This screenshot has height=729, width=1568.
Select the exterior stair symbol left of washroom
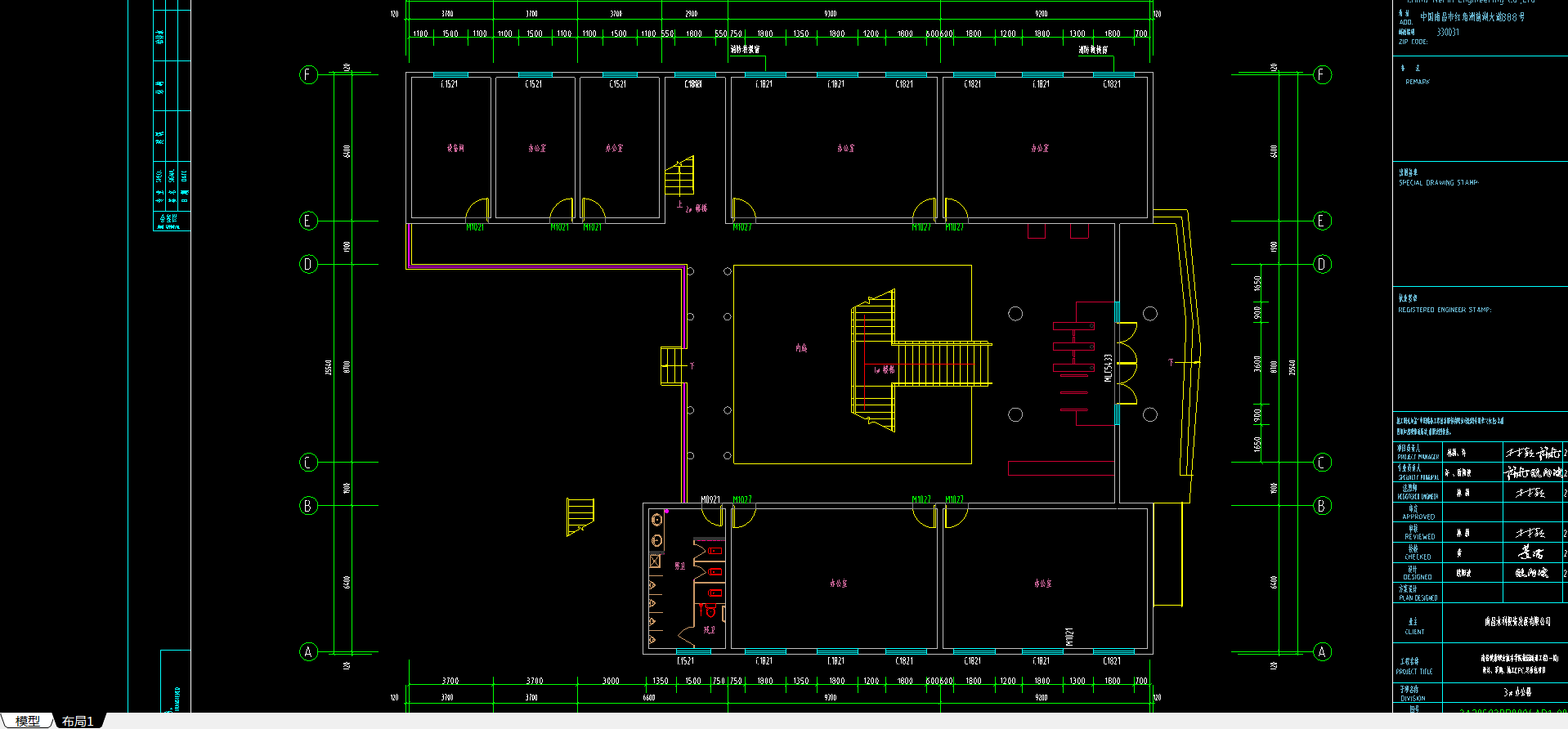click(x=580, y=517)
